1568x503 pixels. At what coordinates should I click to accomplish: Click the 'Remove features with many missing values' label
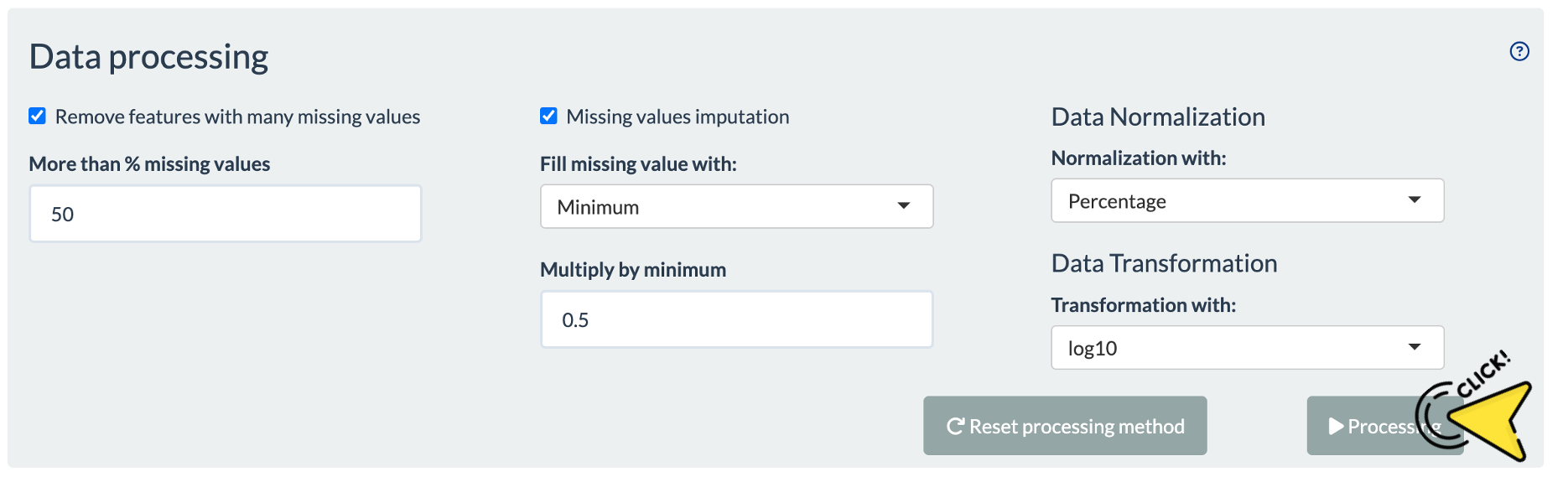pyautogui.click(x=237, y=117)
